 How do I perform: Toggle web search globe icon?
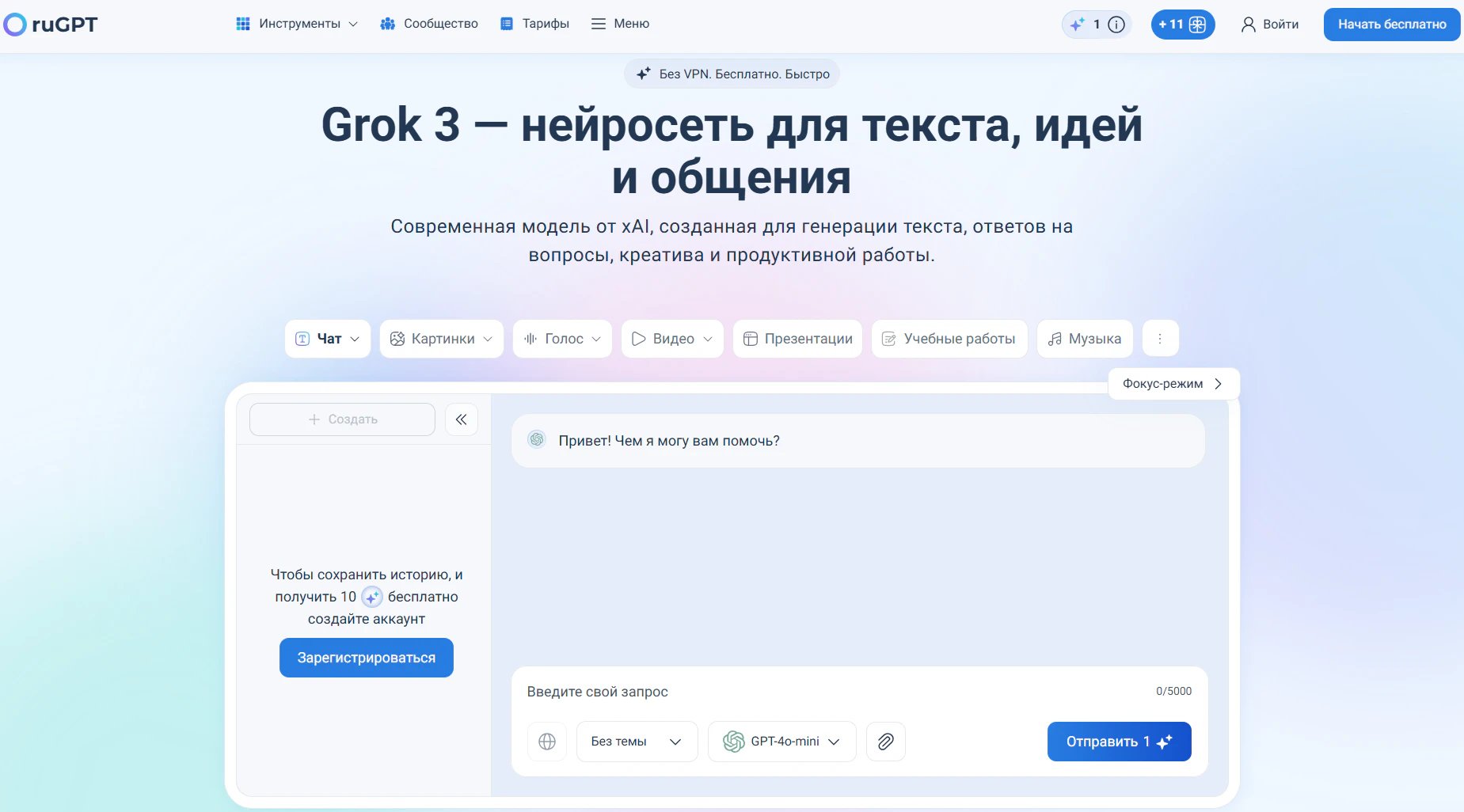click(x=547, y=742)
